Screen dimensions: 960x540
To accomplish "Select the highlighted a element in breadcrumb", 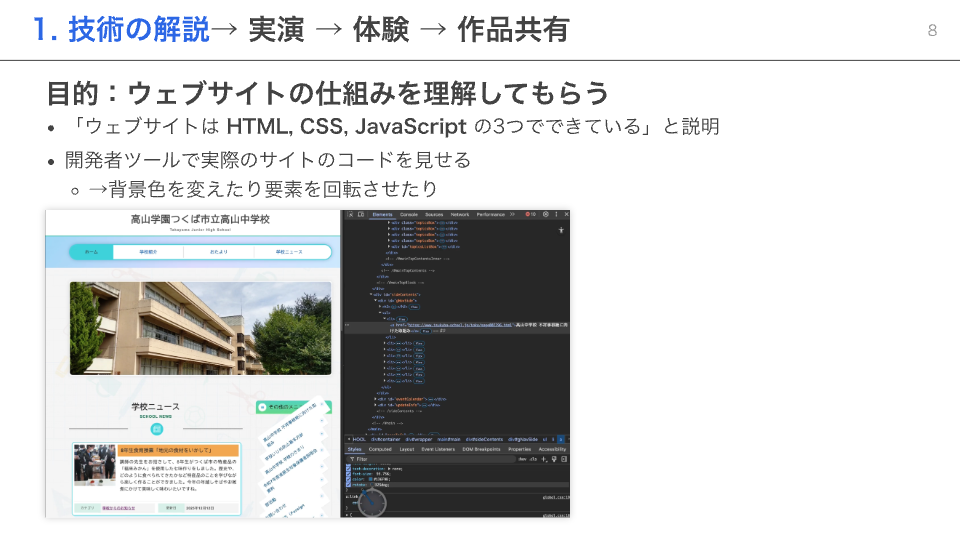I will pyautogui.click(x=561, y=439).
